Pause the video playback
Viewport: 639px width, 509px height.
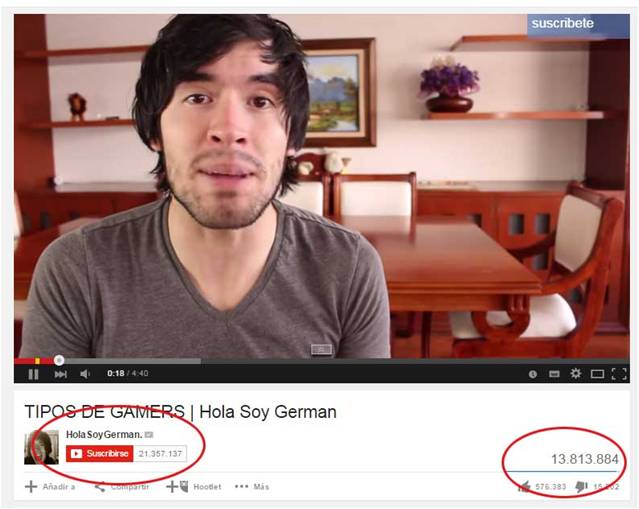[x=33, y=374]
